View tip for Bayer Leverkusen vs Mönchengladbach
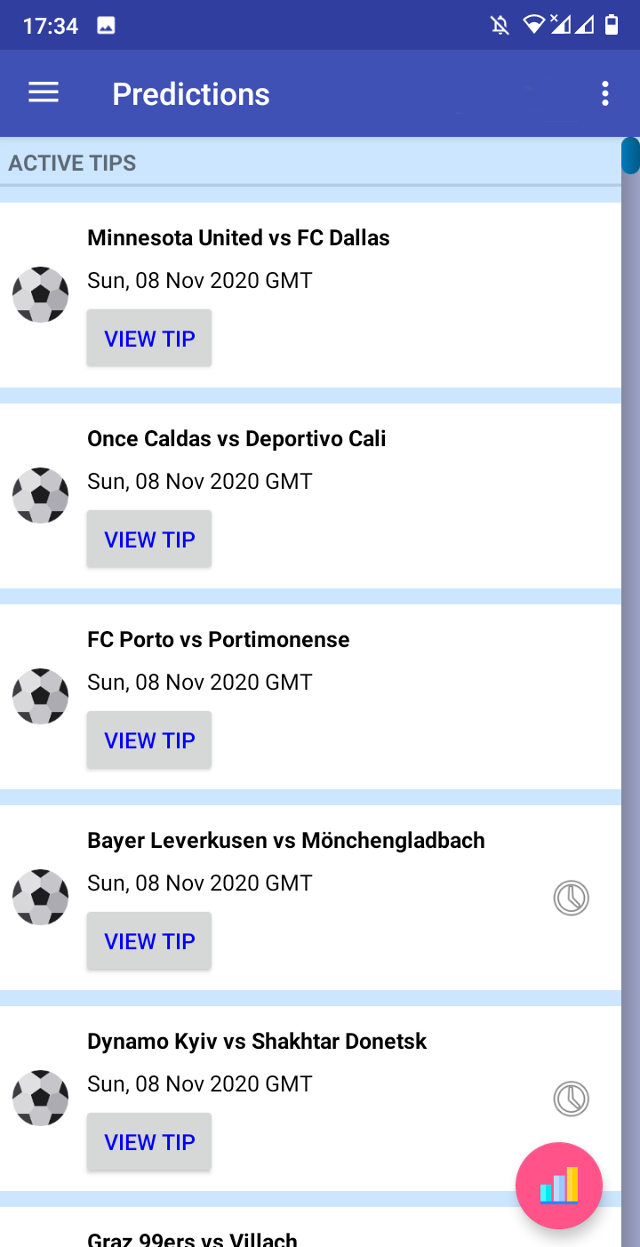This screenshot has width=640, height=1247. click(149, 941)
